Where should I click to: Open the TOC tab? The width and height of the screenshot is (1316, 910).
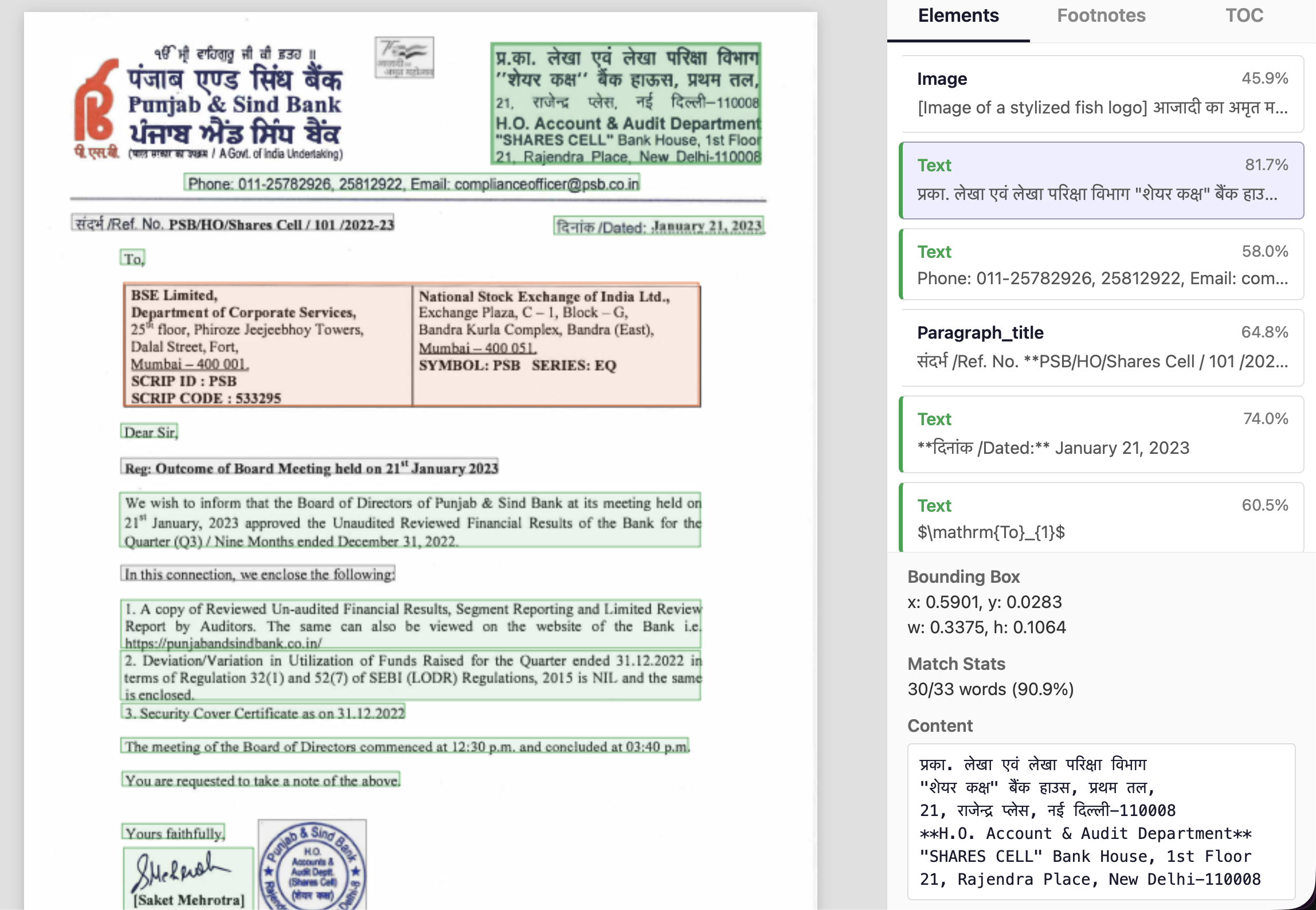[x=1244, y=15]
